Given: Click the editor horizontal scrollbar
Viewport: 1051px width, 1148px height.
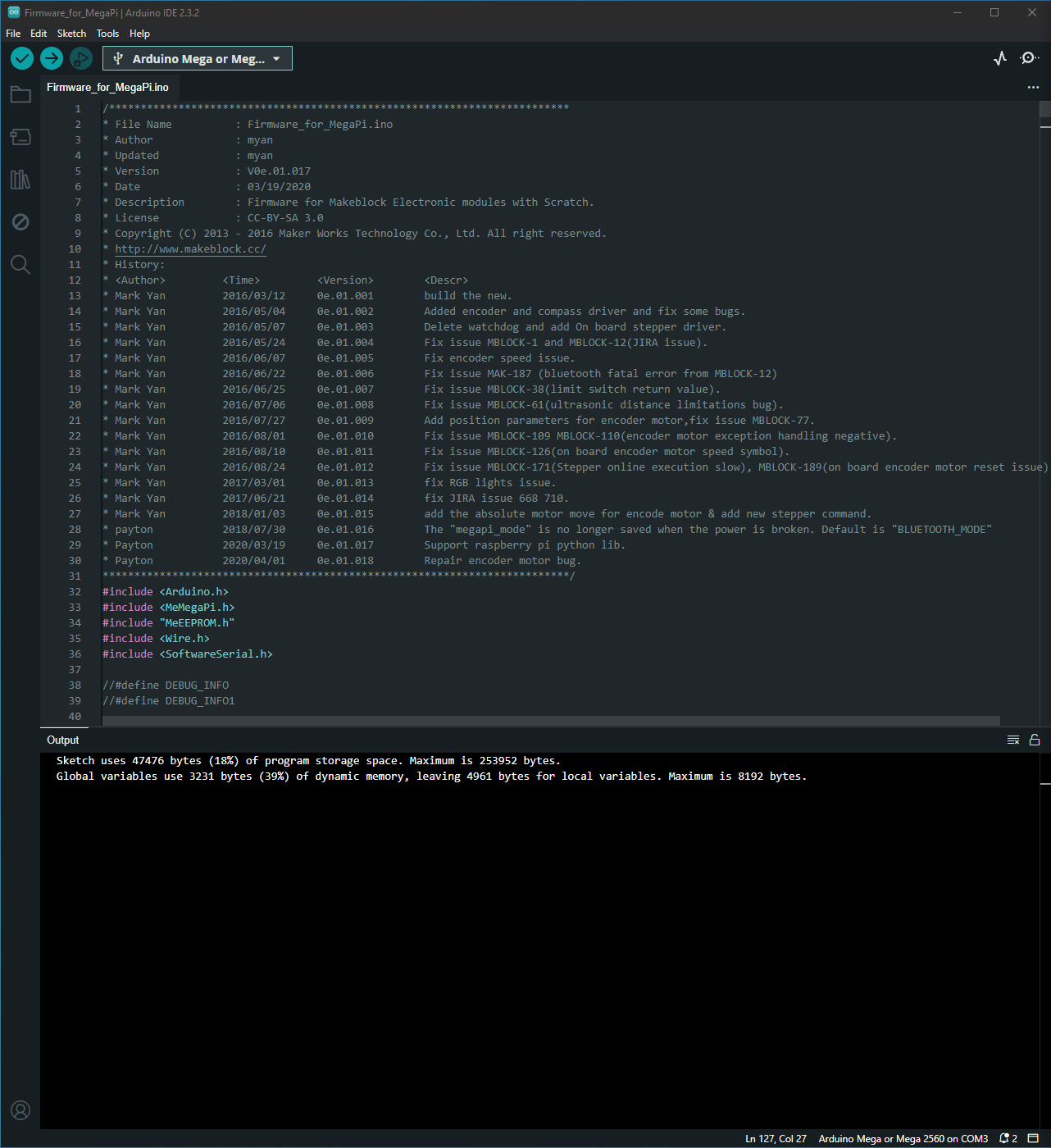Looking at the screenshot, I should click(551, 722).
